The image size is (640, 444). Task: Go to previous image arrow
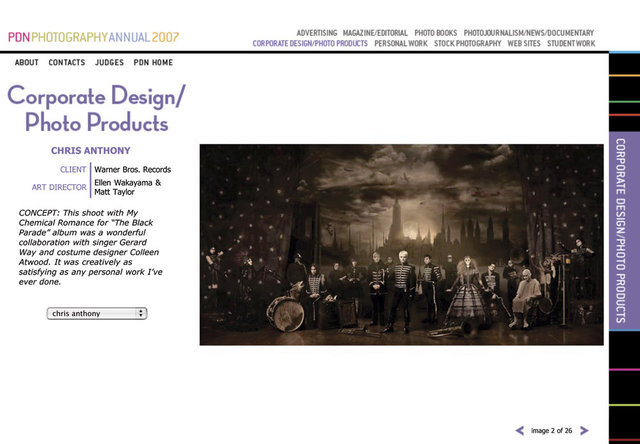(520, 431)
